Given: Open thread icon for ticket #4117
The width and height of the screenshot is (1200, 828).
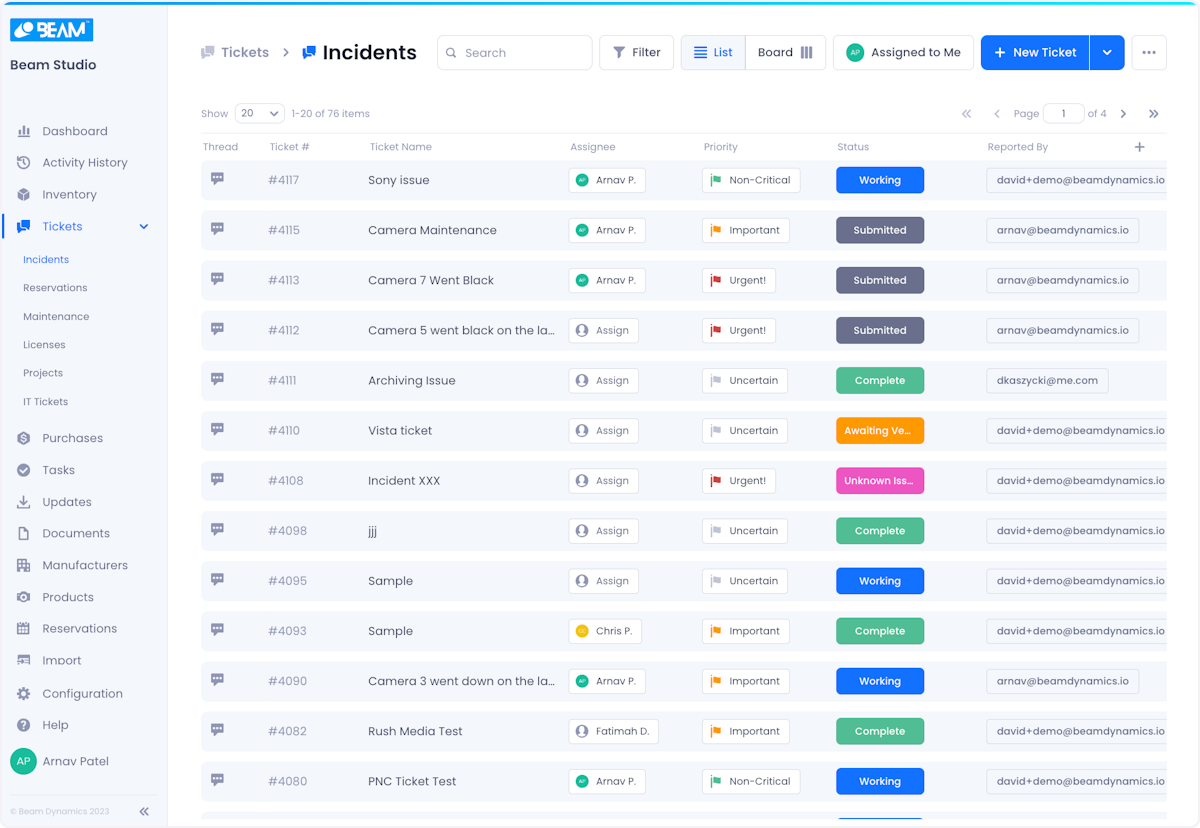Looking at the screenshot, I should click(x=217, y=179).
